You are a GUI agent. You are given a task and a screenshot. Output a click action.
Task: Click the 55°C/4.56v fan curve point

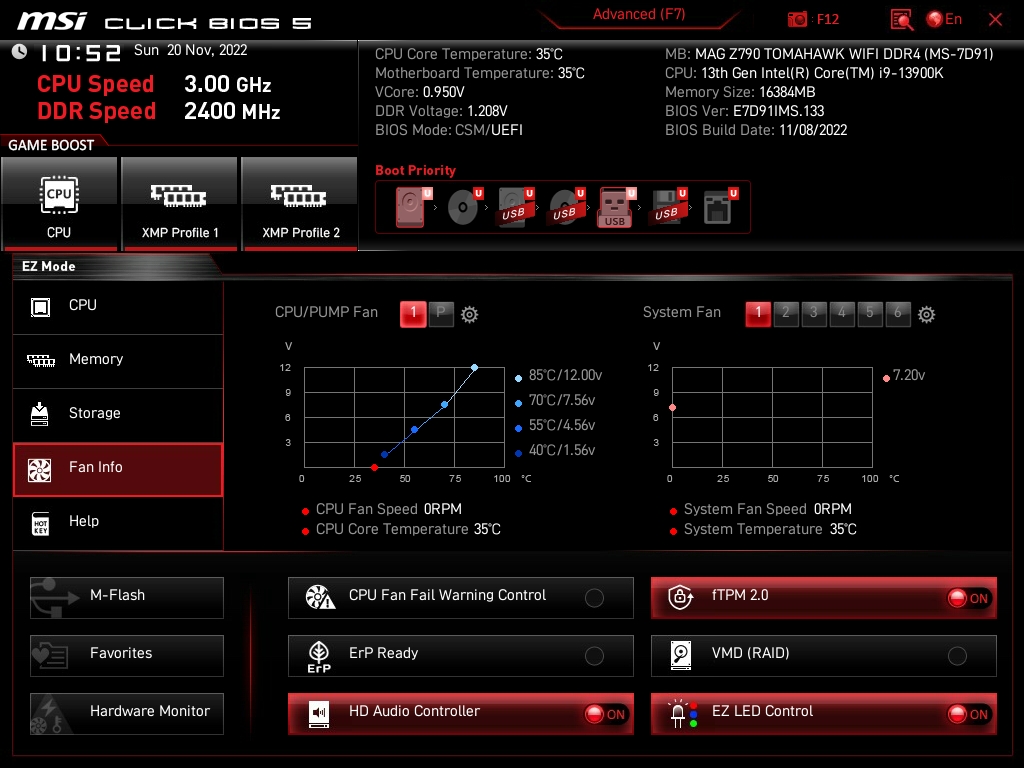pyautogui.click(x=415, y=430)
